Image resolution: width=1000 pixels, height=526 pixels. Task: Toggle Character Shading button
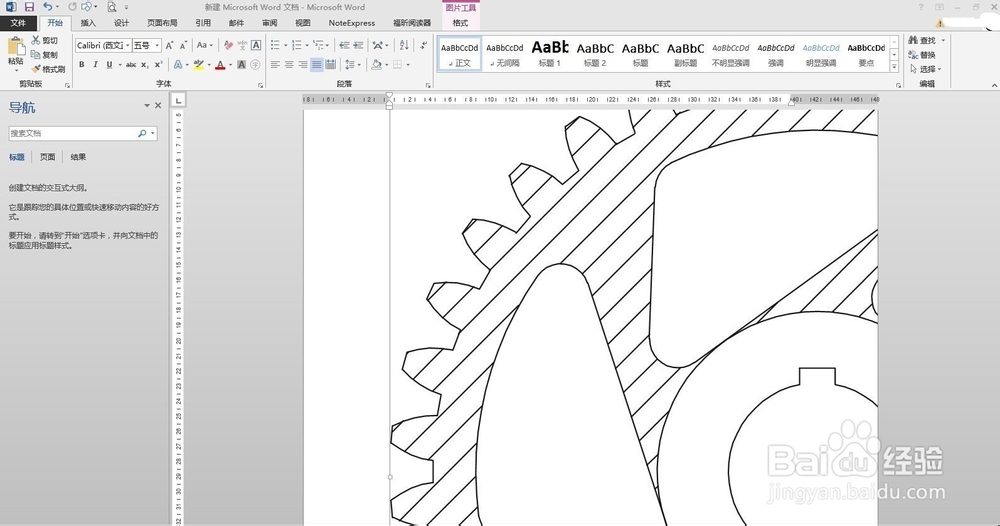tap(241, 64)
